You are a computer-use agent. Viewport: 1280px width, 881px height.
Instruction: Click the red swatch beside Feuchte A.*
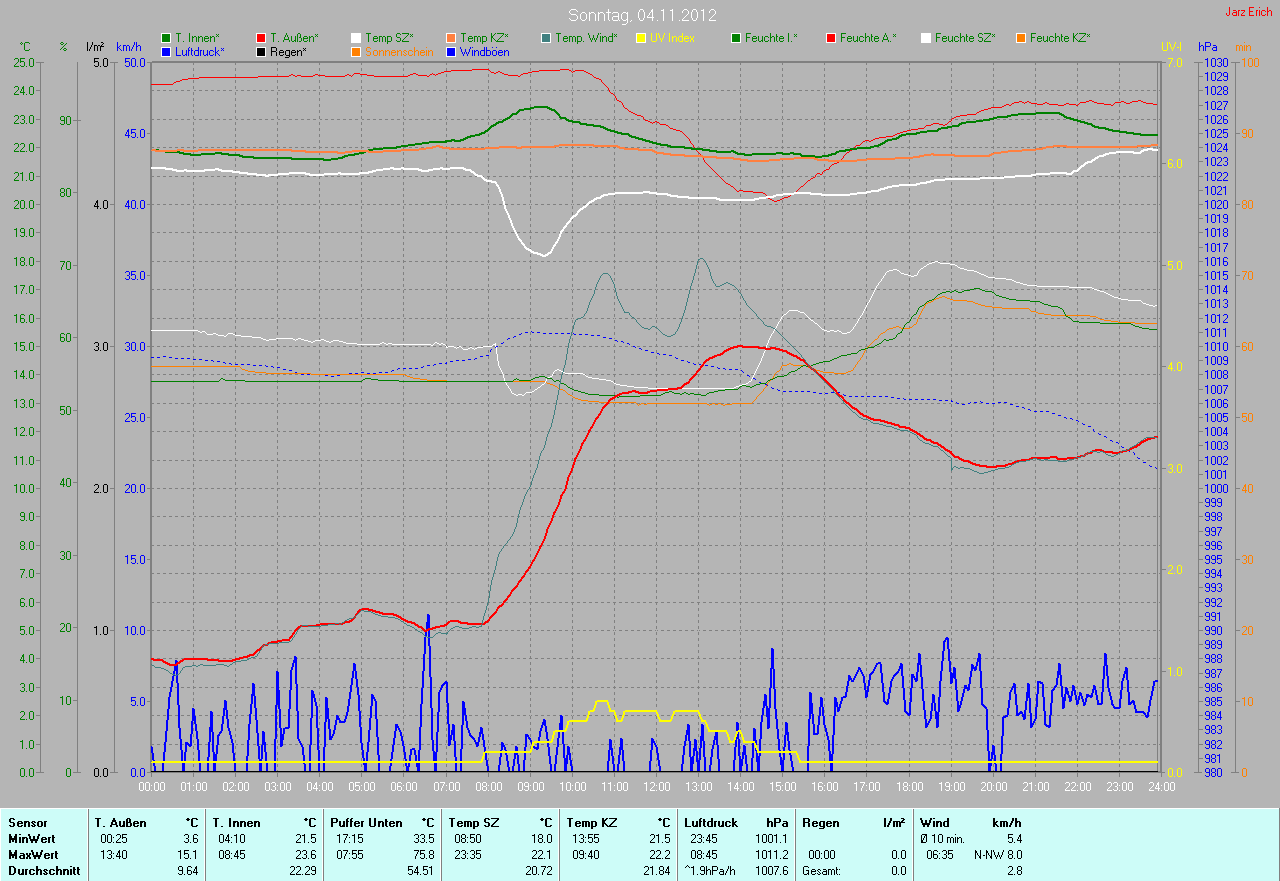[x=831, y=38]
